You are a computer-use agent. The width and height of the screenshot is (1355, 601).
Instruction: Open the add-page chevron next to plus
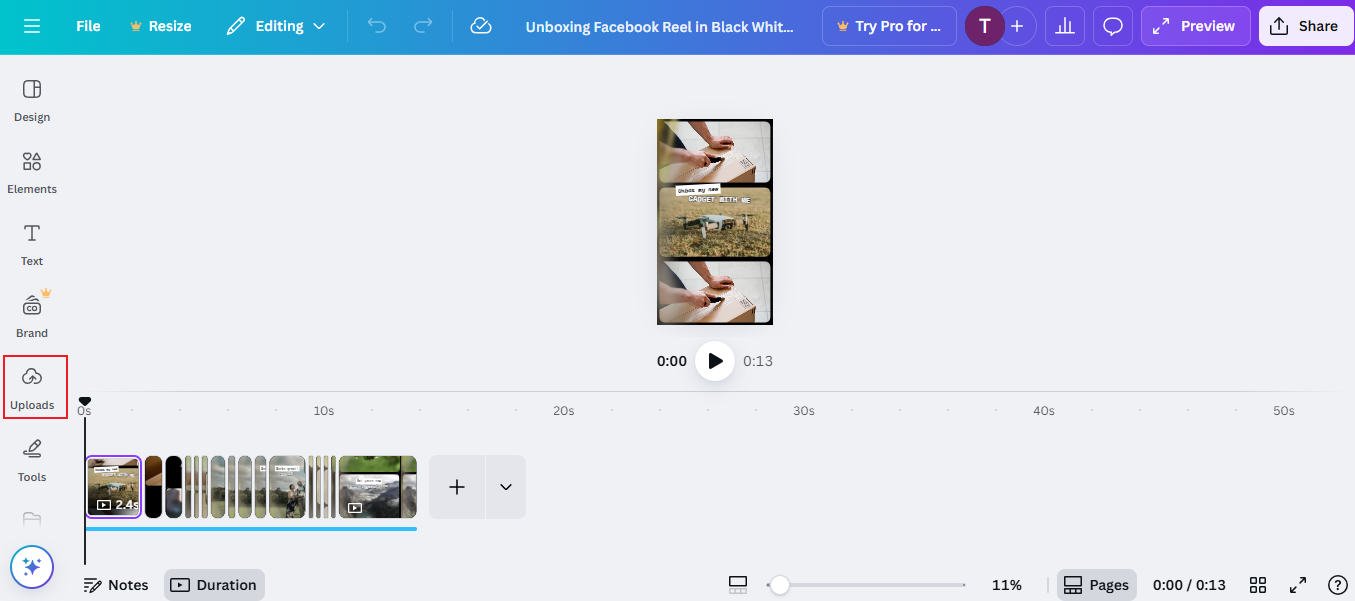coord(505,487)
